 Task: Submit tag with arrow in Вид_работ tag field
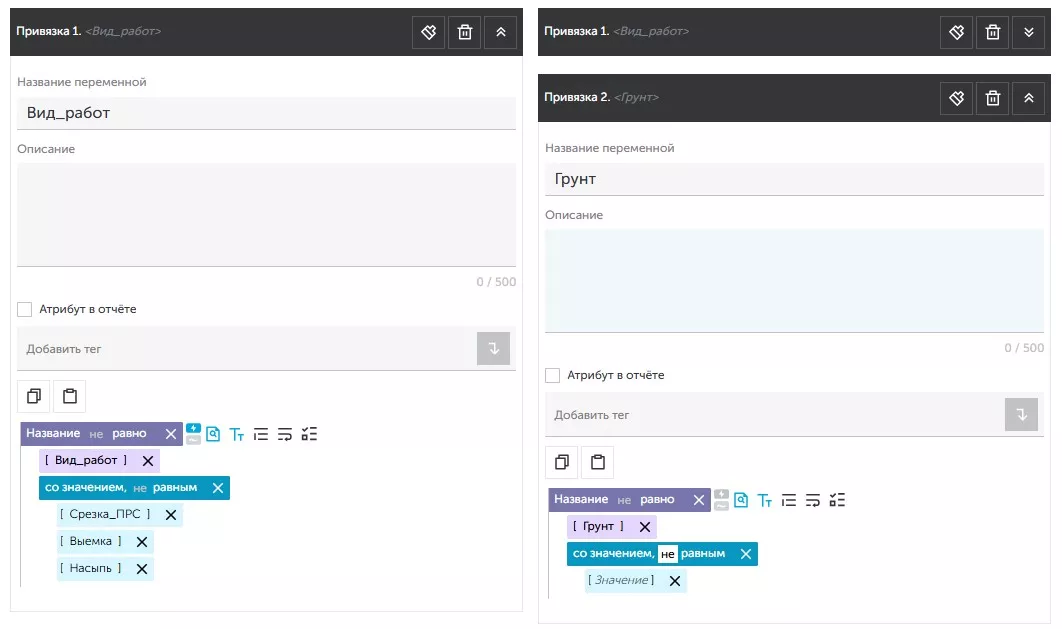click(x=493, y=349)
